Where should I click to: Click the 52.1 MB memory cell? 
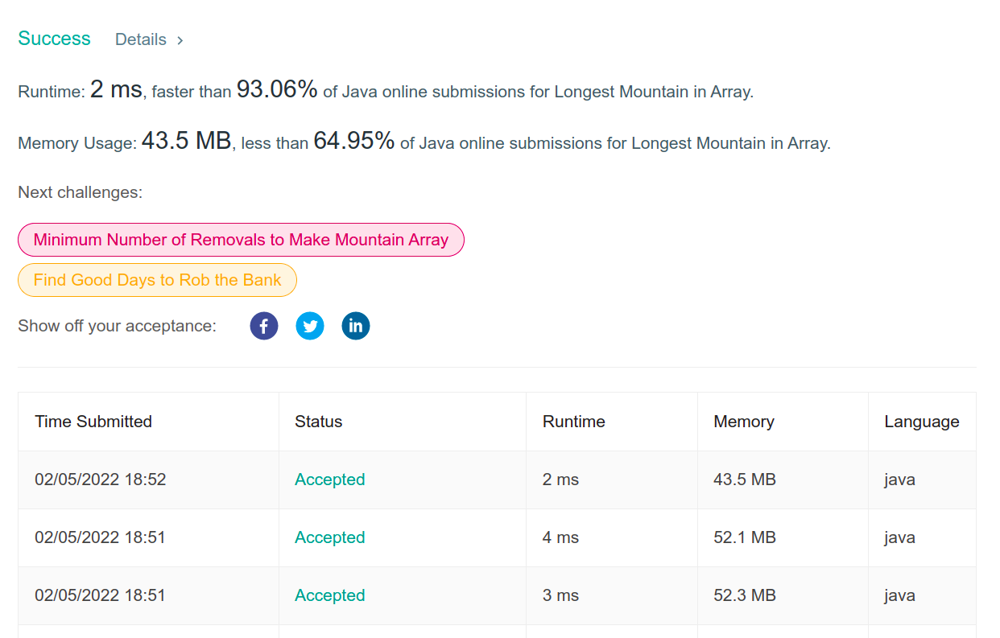coord(744,538)
